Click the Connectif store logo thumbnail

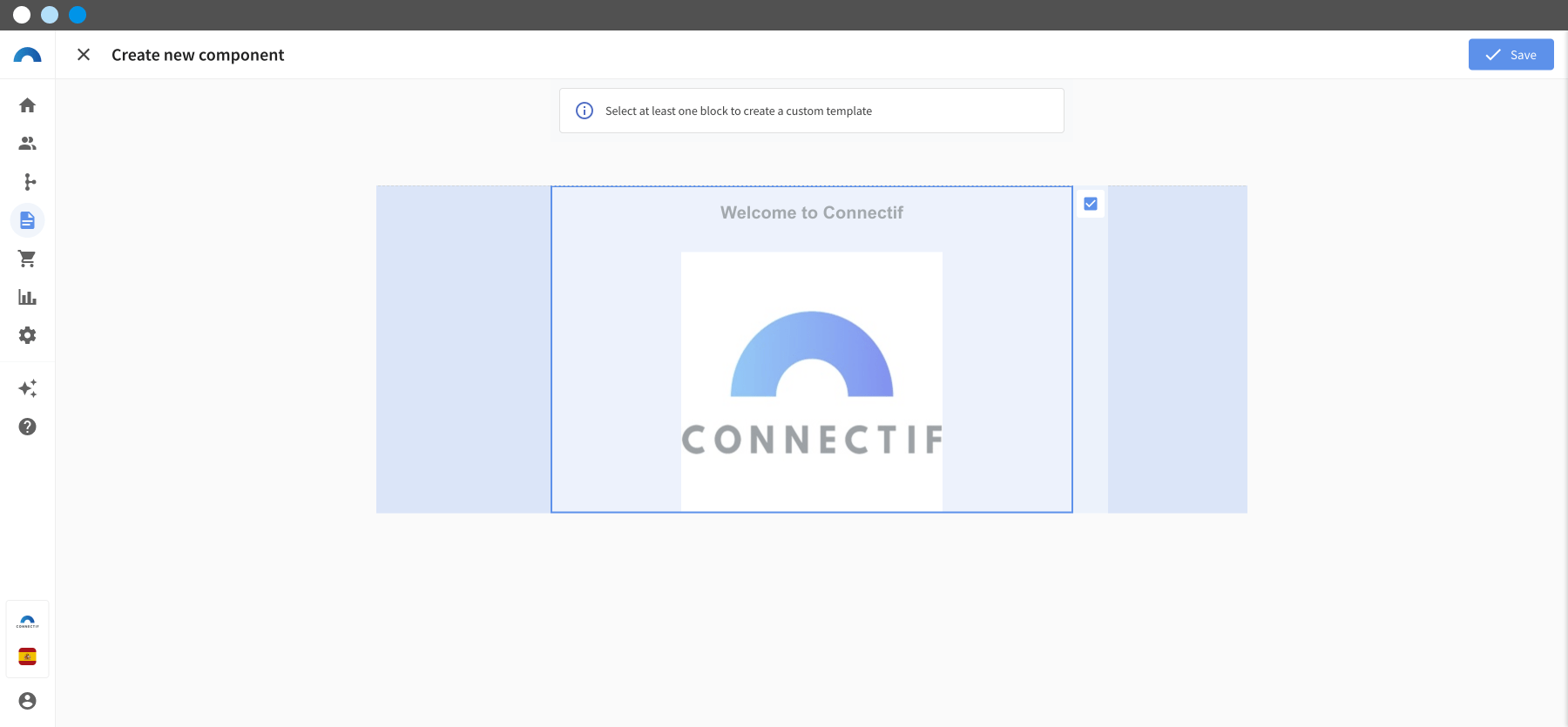pos(27,623)
